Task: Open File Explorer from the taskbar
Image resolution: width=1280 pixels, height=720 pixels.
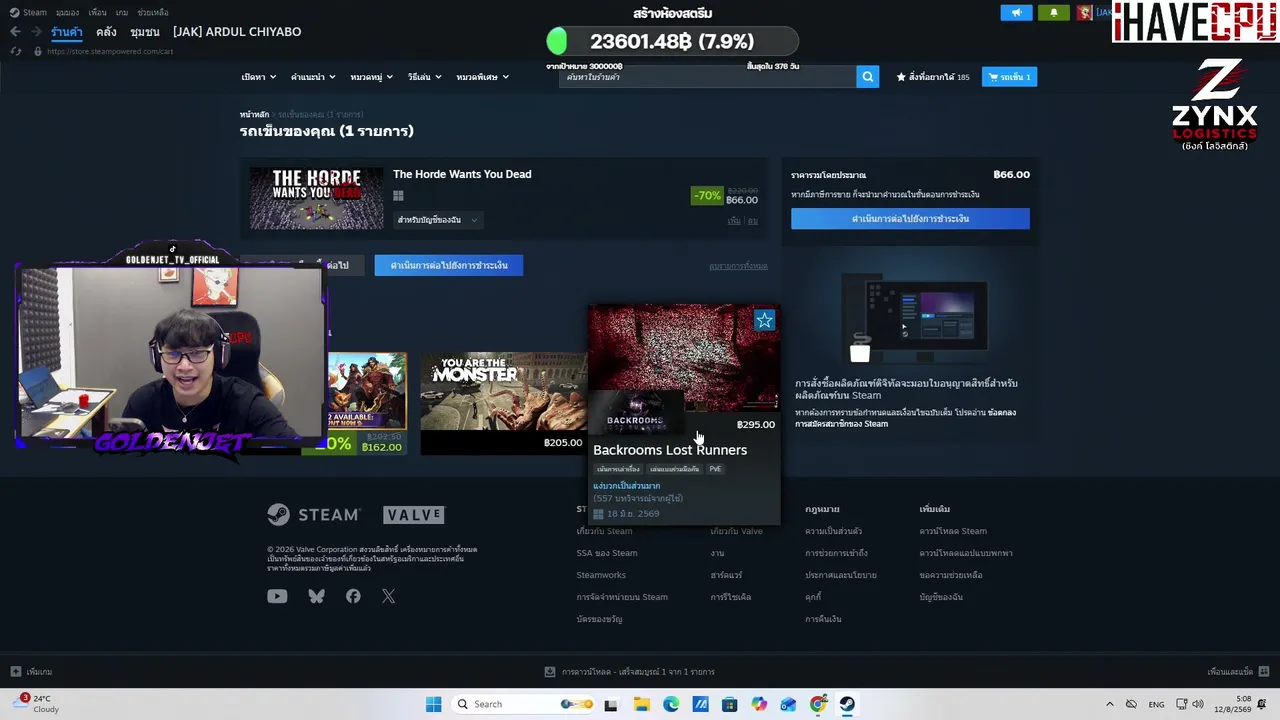Action: coord(641,704)
